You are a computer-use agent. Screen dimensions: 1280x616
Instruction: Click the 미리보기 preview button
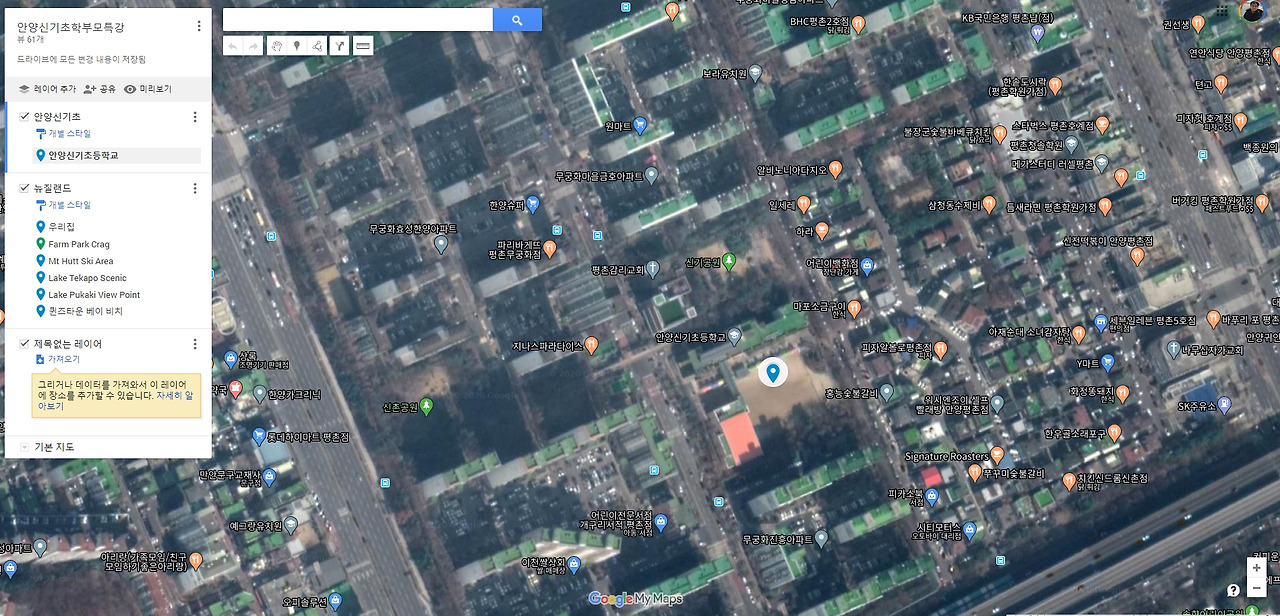pyautogui.click(x=148, y=89)
